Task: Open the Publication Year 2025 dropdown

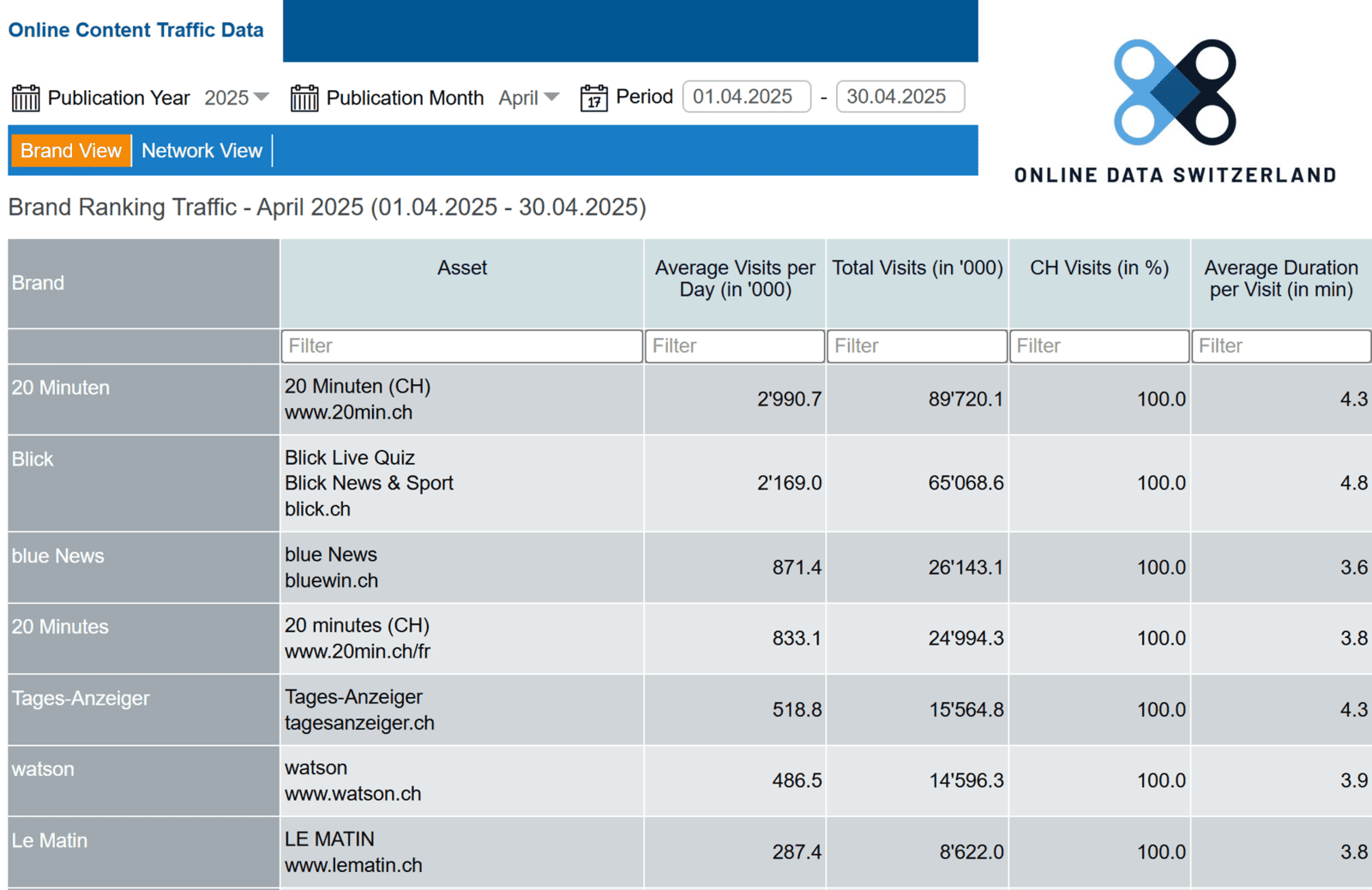Action: [x=237, y=98]
